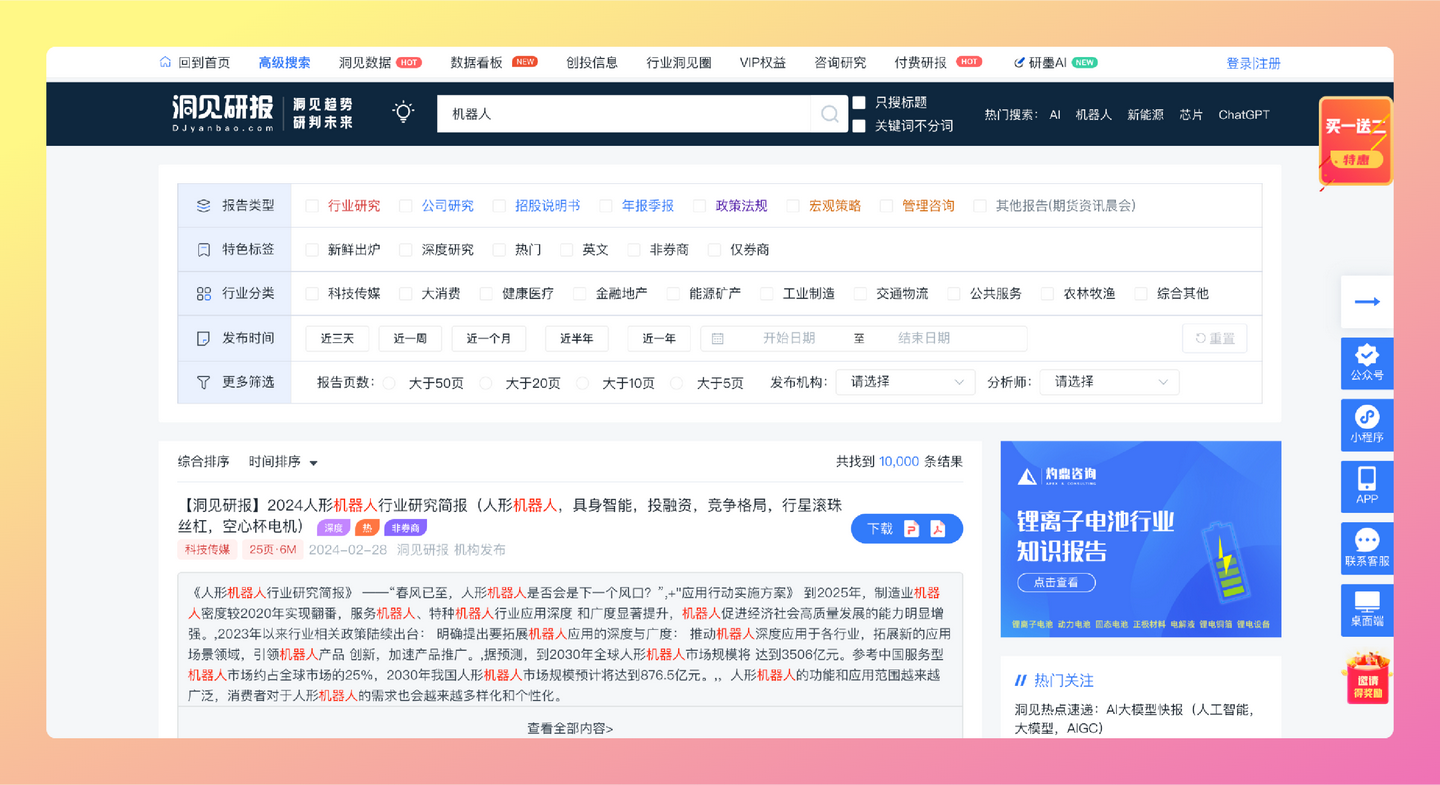Open 创投信息 navigation item
This screenshot has width=1440, height=785.
(592, 63)
